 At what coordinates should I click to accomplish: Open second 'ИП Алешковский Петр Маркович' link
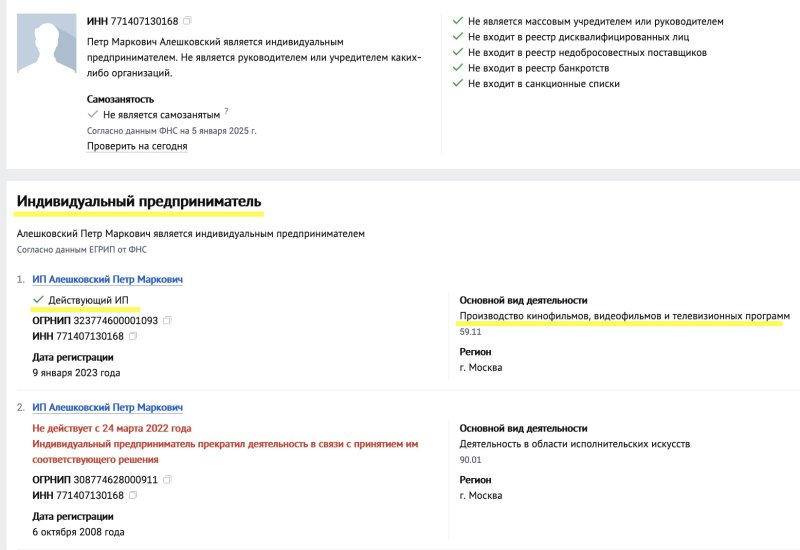pyautogui.click(x=107, y=407)
